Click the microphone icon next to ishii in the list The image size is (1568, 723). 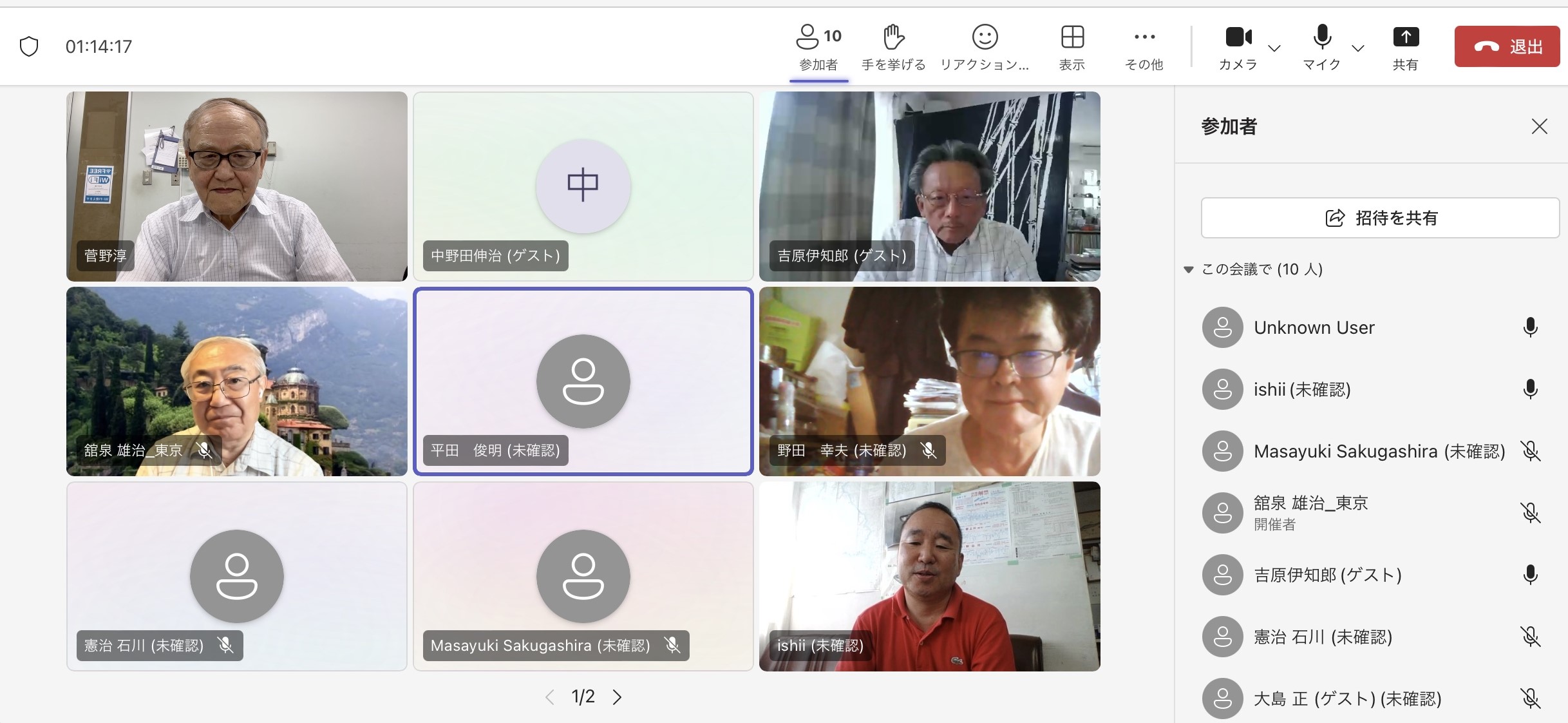[1531, 389]
